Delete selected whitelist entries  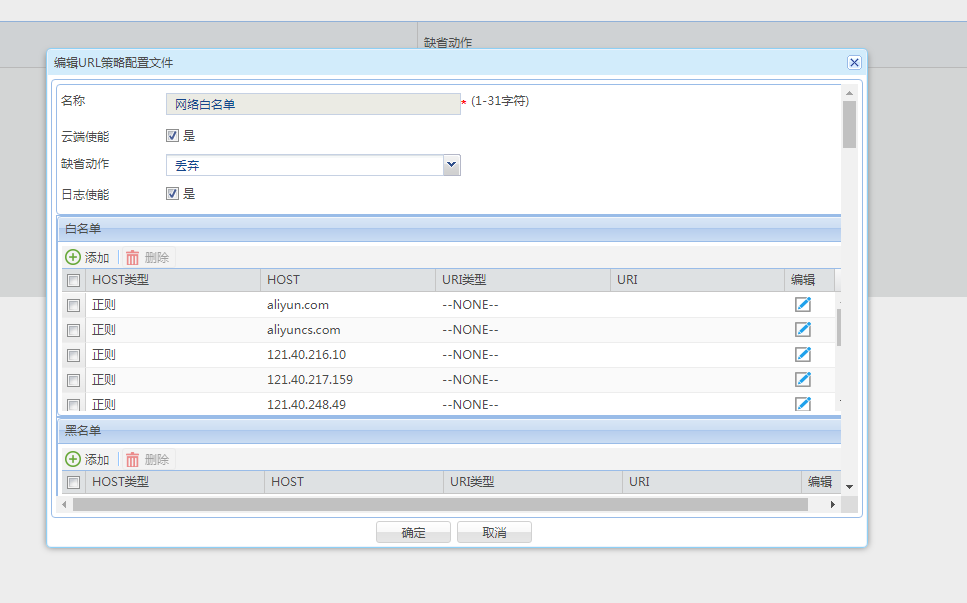pos(148,257)
